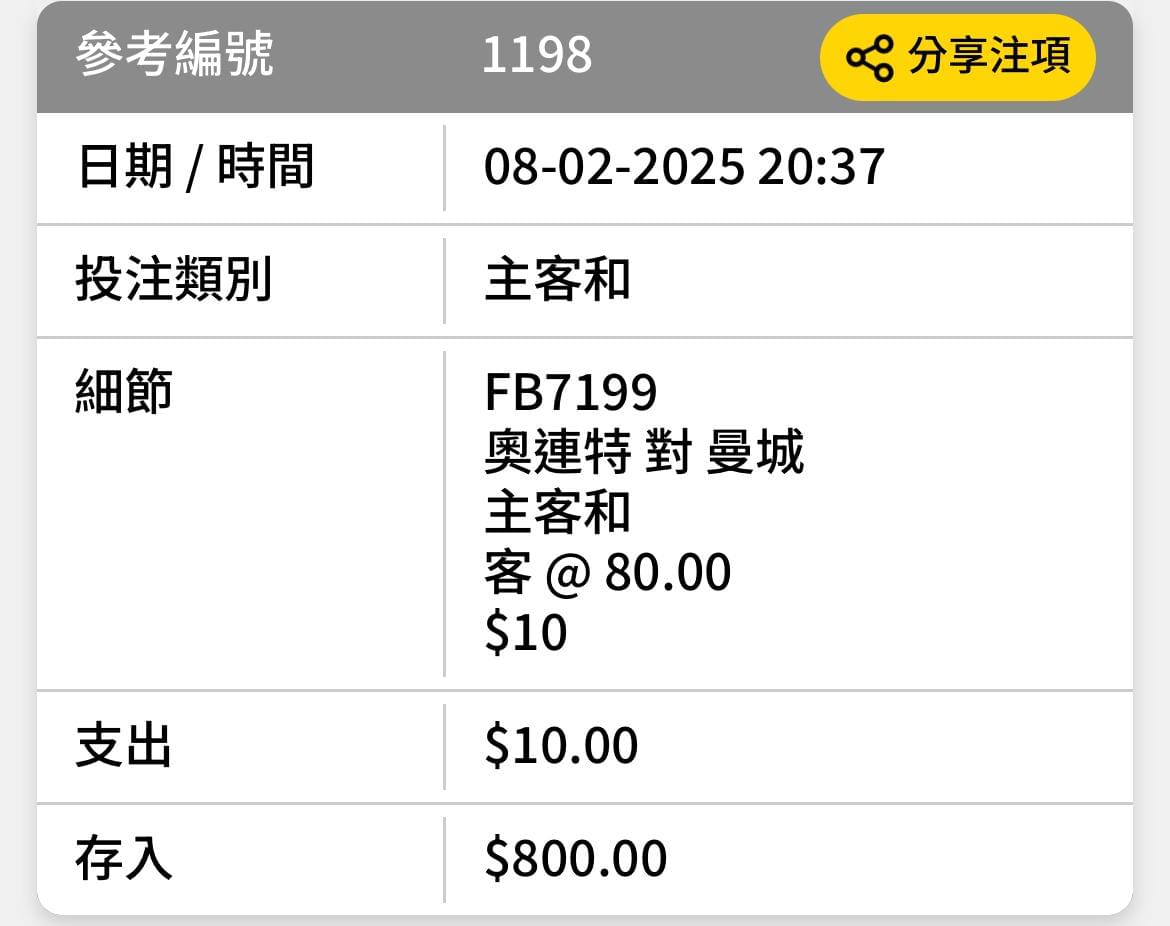Click the 分享注項 text label
The width and height of the screenshot is (1170, 926).
click(989, 55)
